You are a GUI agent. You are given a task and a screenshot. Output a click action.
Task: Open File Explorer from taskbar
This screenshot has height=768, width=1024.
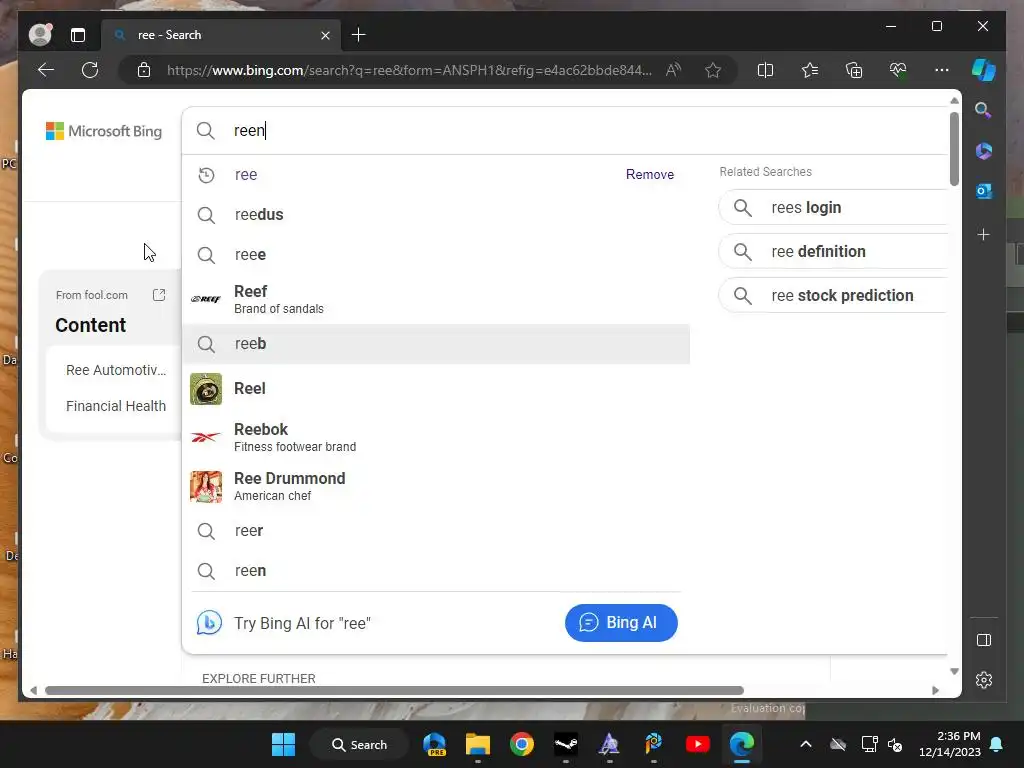click(x=477, y=744)
